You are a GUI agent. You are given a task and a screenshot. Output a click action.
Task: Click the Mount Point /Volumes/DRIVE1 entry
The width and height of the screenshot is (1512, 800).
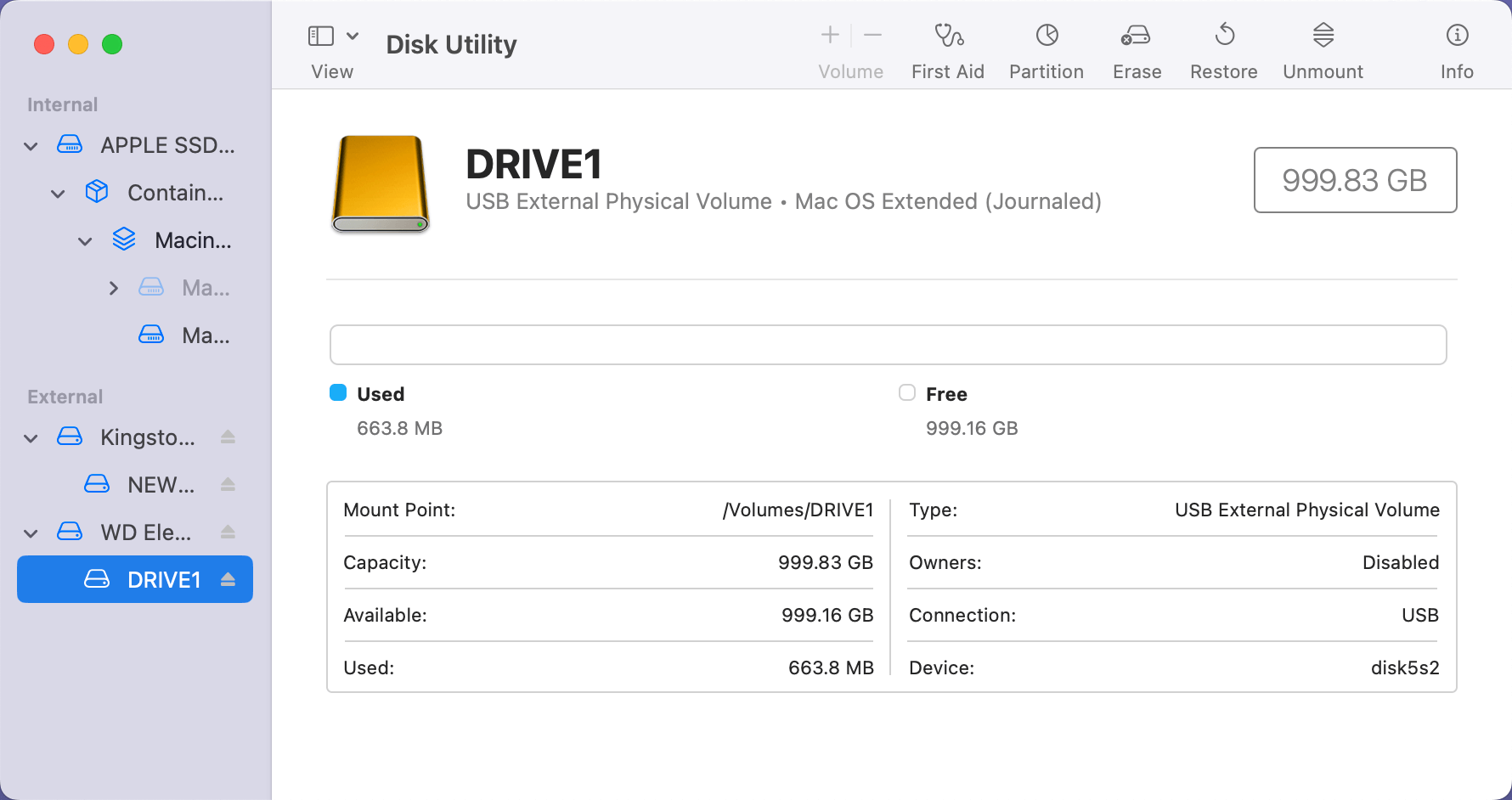(x=608, y=510)
